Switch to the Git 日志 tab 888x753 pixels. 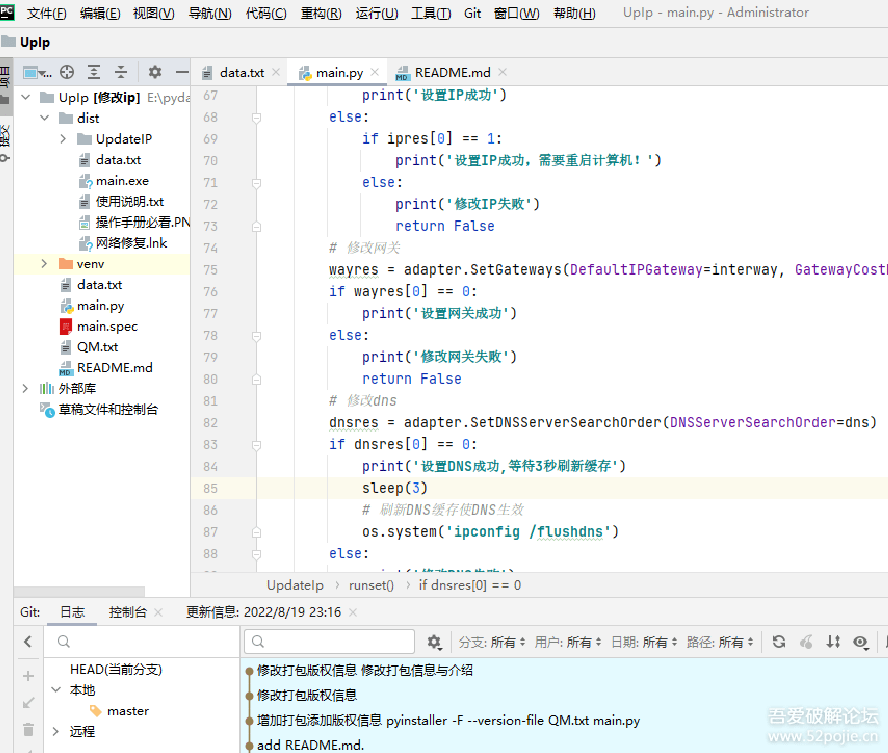point(72,612)
